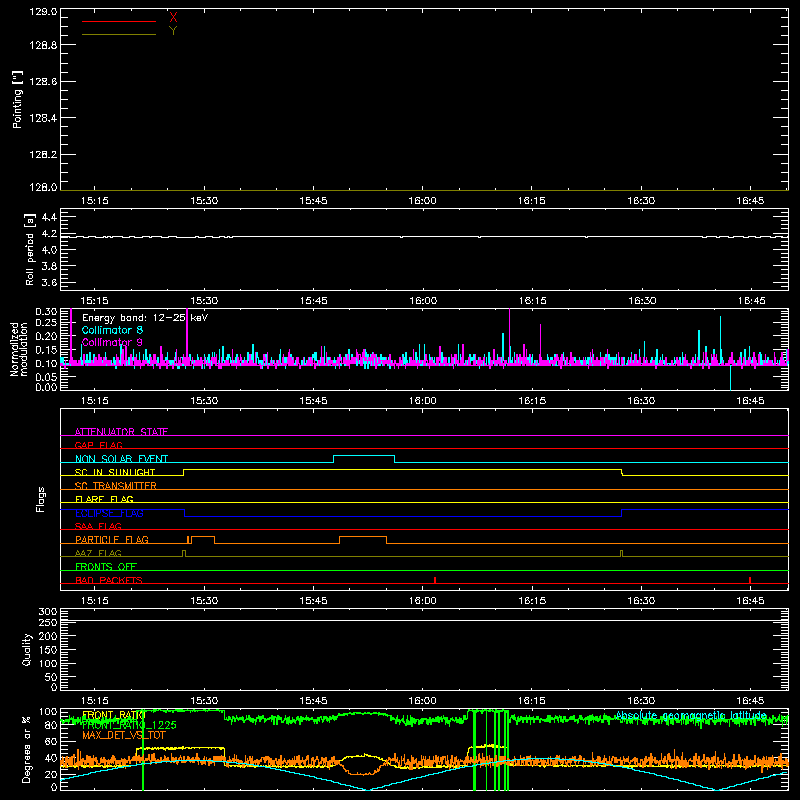Click the 250 tick on Quality axis

47,623
